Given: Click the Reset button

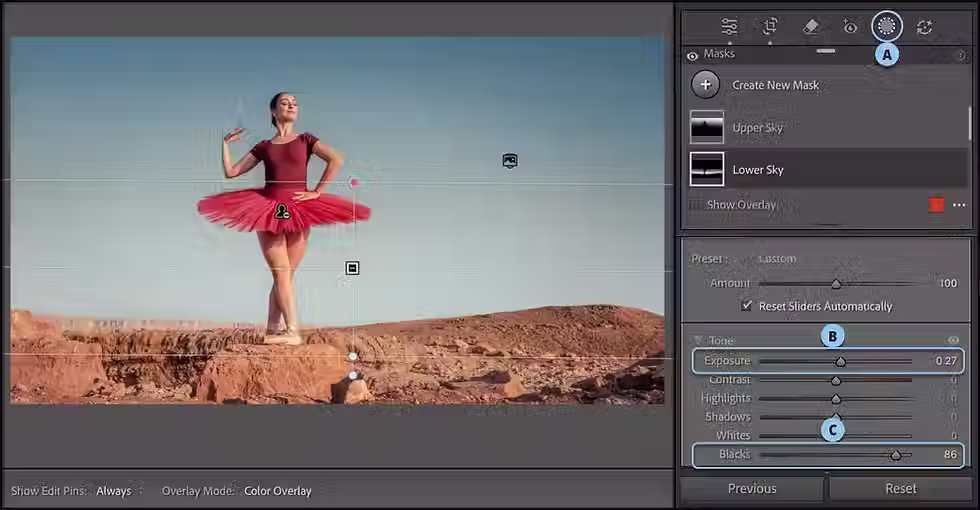Looking at the screenshot, I should [x=901, y=489].
